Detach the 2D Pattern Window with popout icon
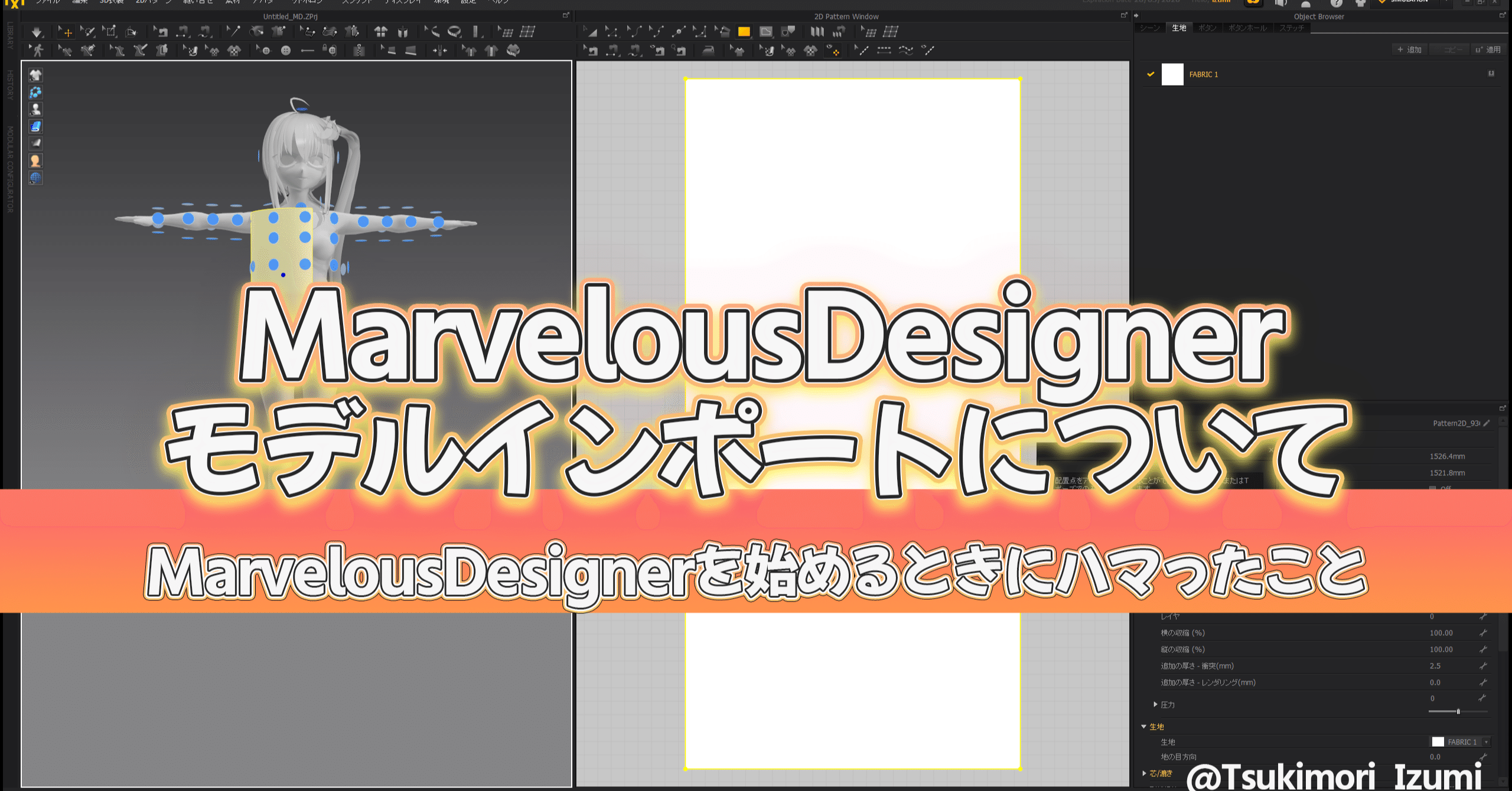This screenshot has width=1512, height=791. [1124, 16]
